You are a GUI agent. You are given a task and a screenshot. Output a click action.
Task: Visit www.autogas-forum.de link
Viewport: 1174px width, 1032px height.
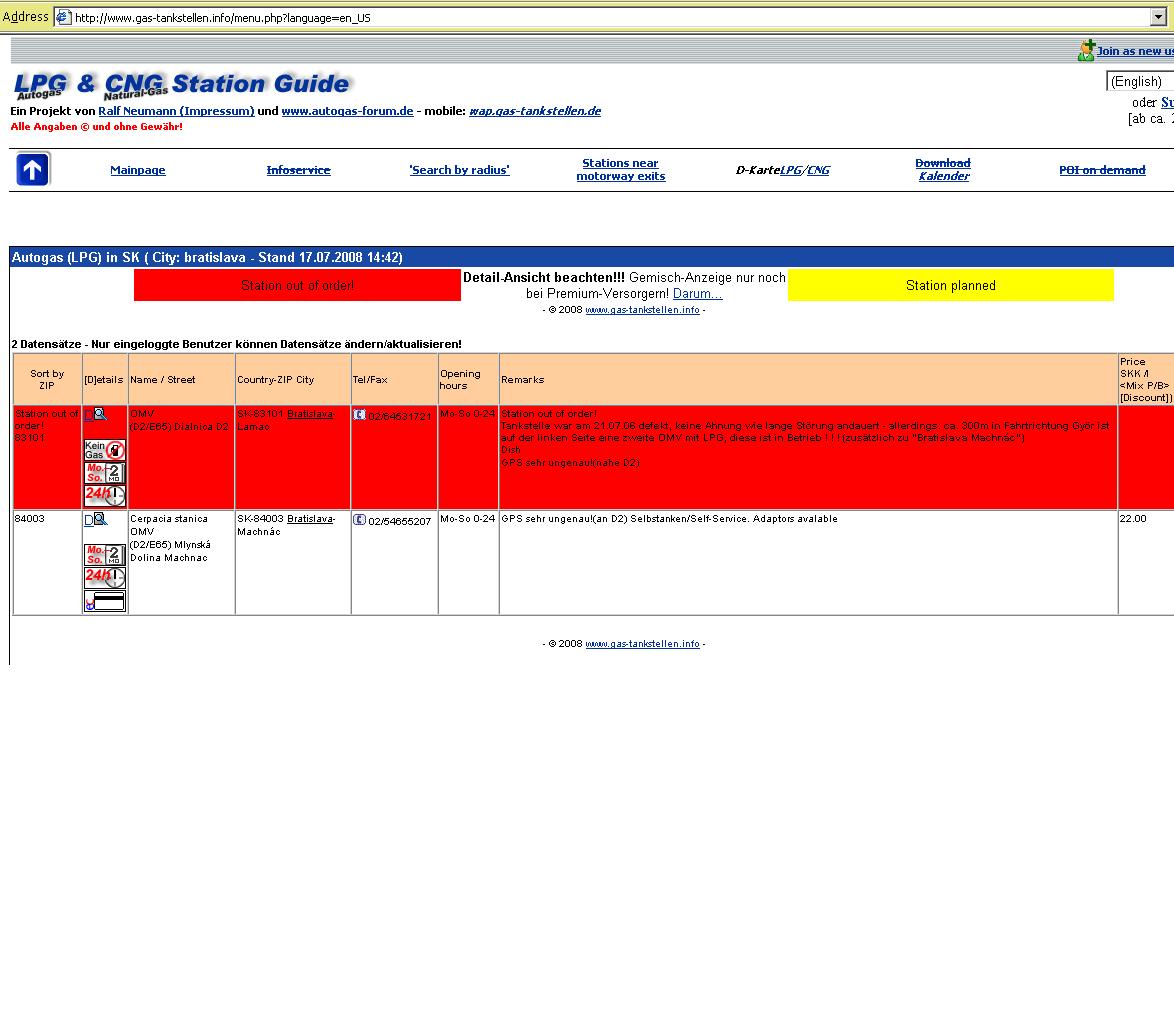(x=347, y=111)
